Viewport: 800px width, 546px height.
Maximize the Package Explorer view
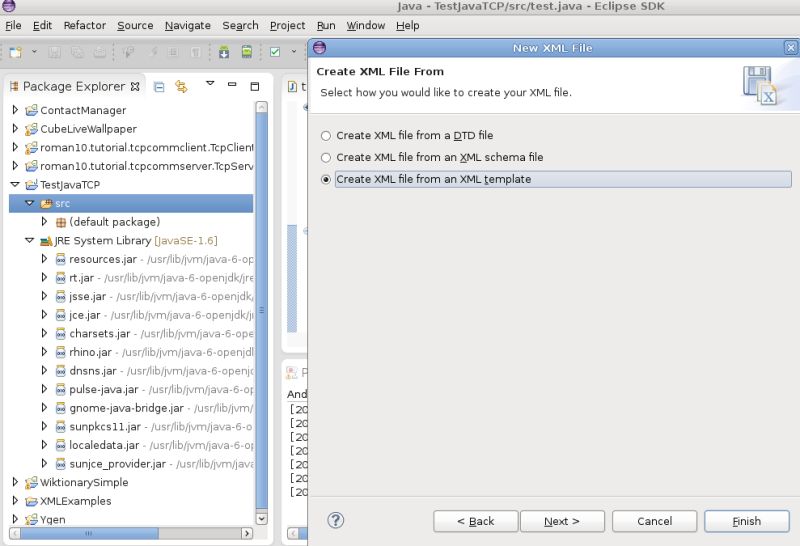point(255,86)
